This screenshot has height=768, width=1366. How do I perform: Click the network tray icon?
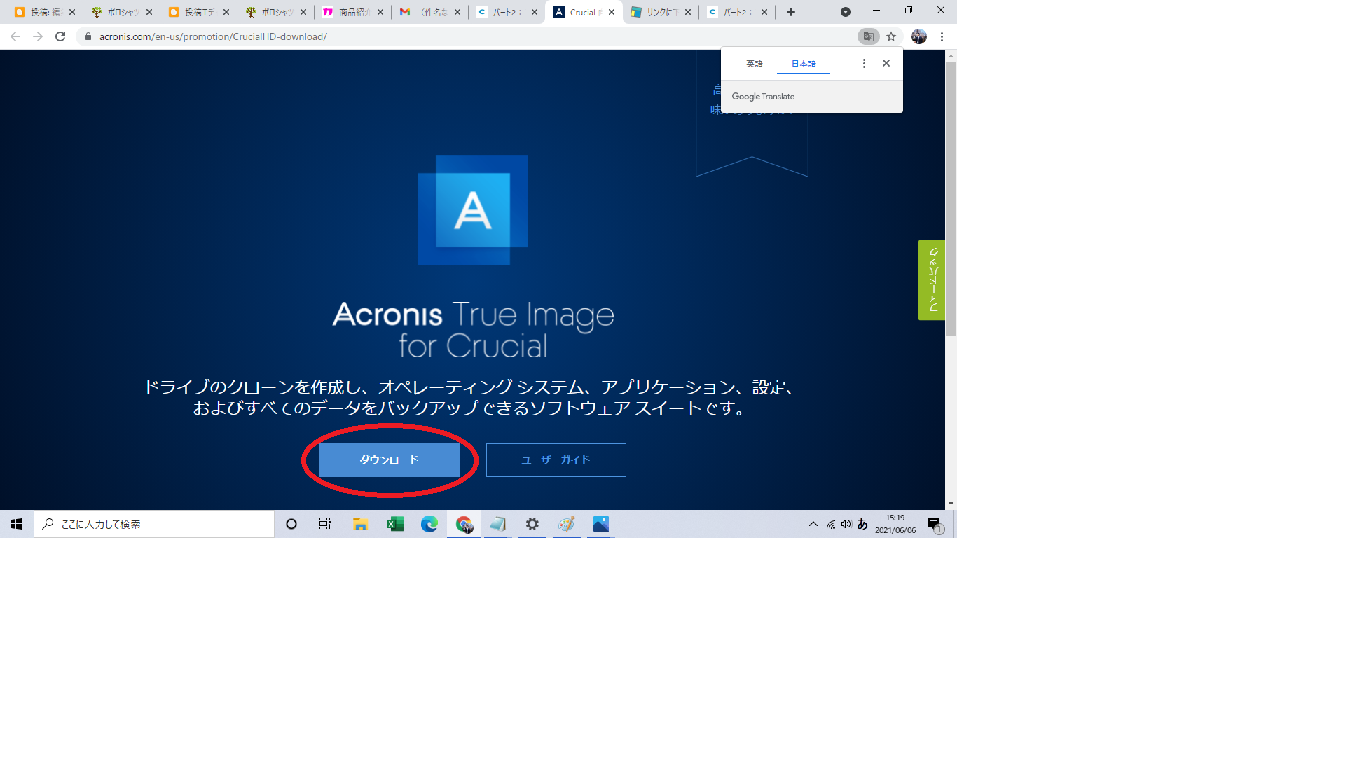(831, 524)
